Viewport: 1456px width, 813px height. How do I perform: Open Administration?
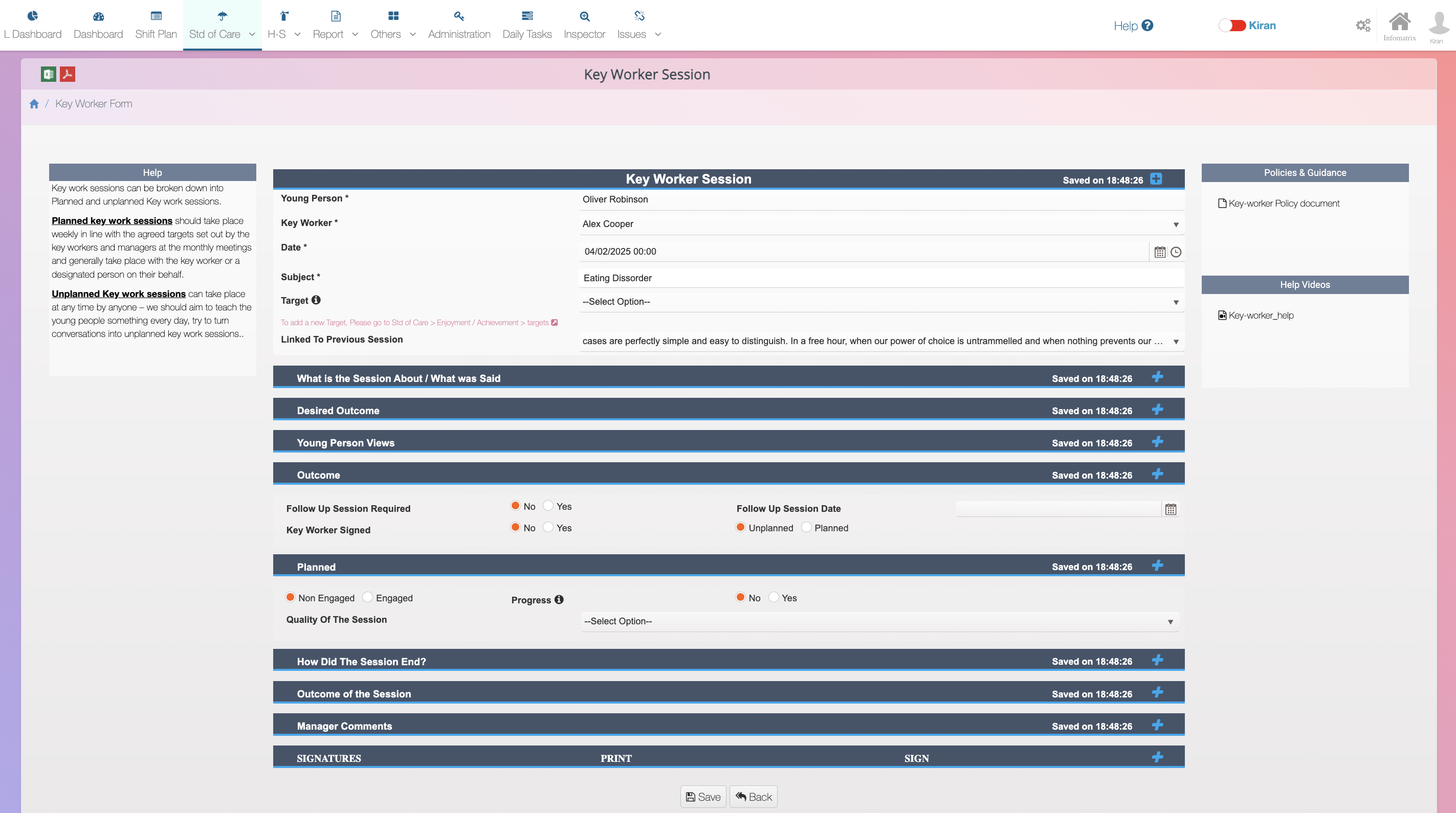[x=459, y=26]
